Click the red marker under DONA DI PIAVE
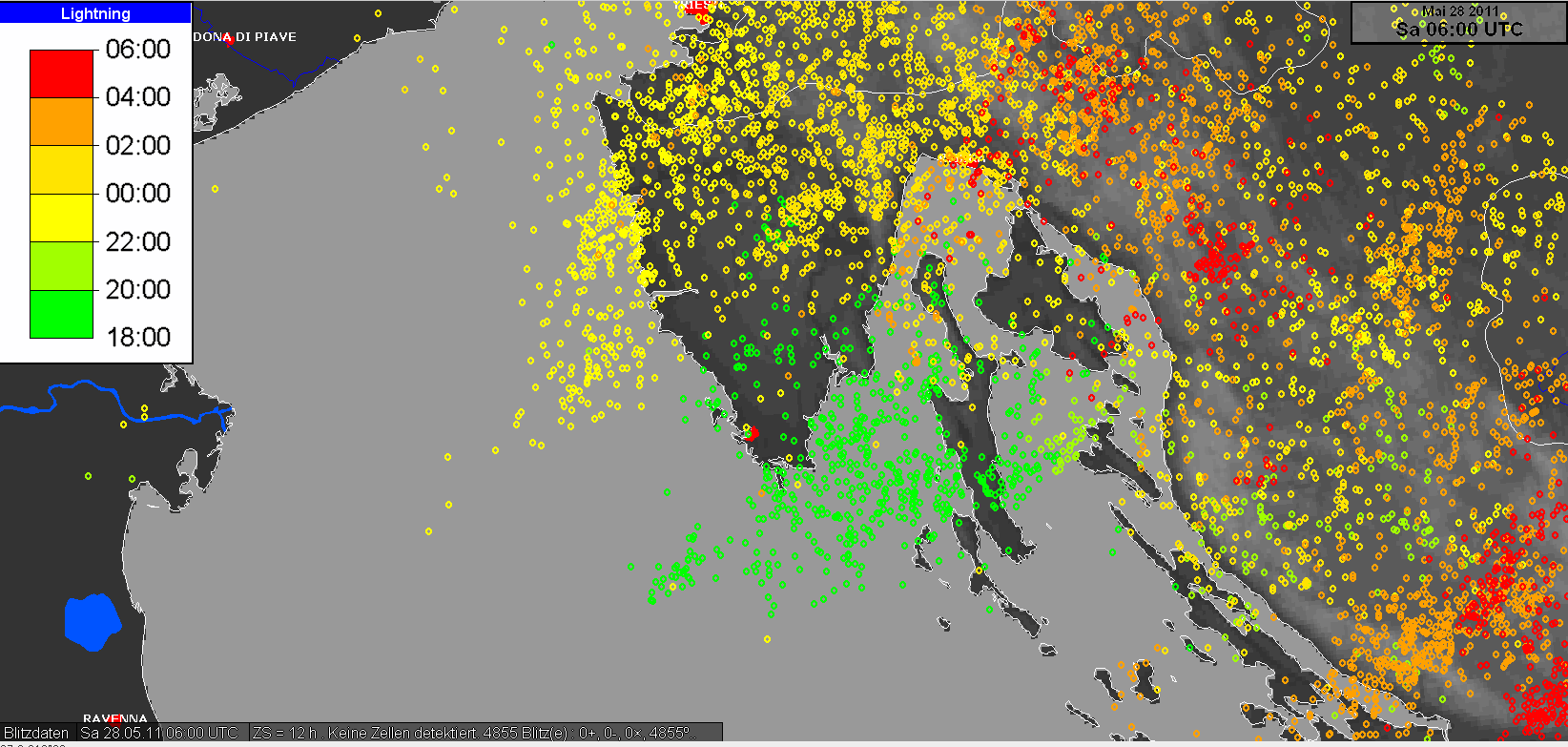This screenshot has height=747, width=1568. (229, 42)
